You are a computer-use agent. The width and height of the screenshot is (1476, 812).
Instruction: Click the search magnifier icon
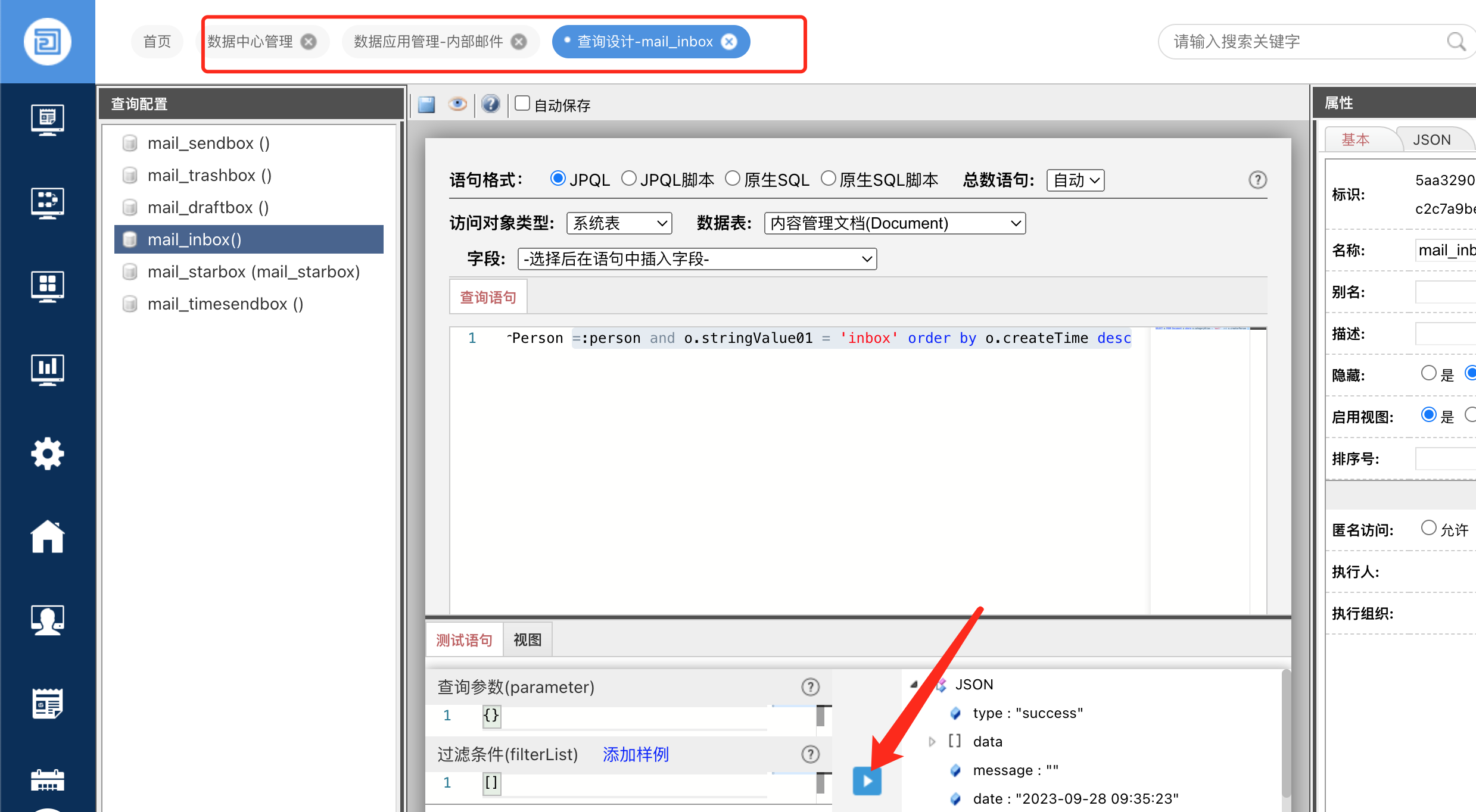[x=1456, y=42]
